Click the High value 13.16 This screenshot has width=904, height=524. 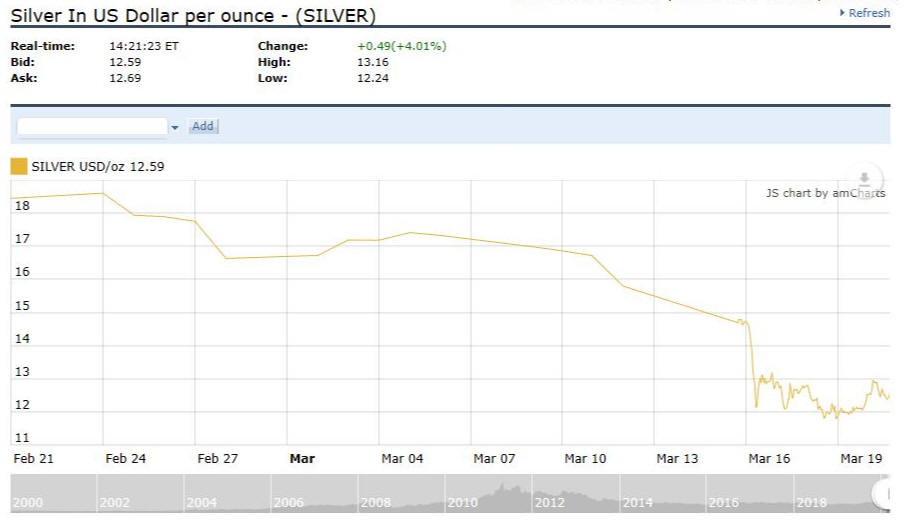[x=373, y=62]
